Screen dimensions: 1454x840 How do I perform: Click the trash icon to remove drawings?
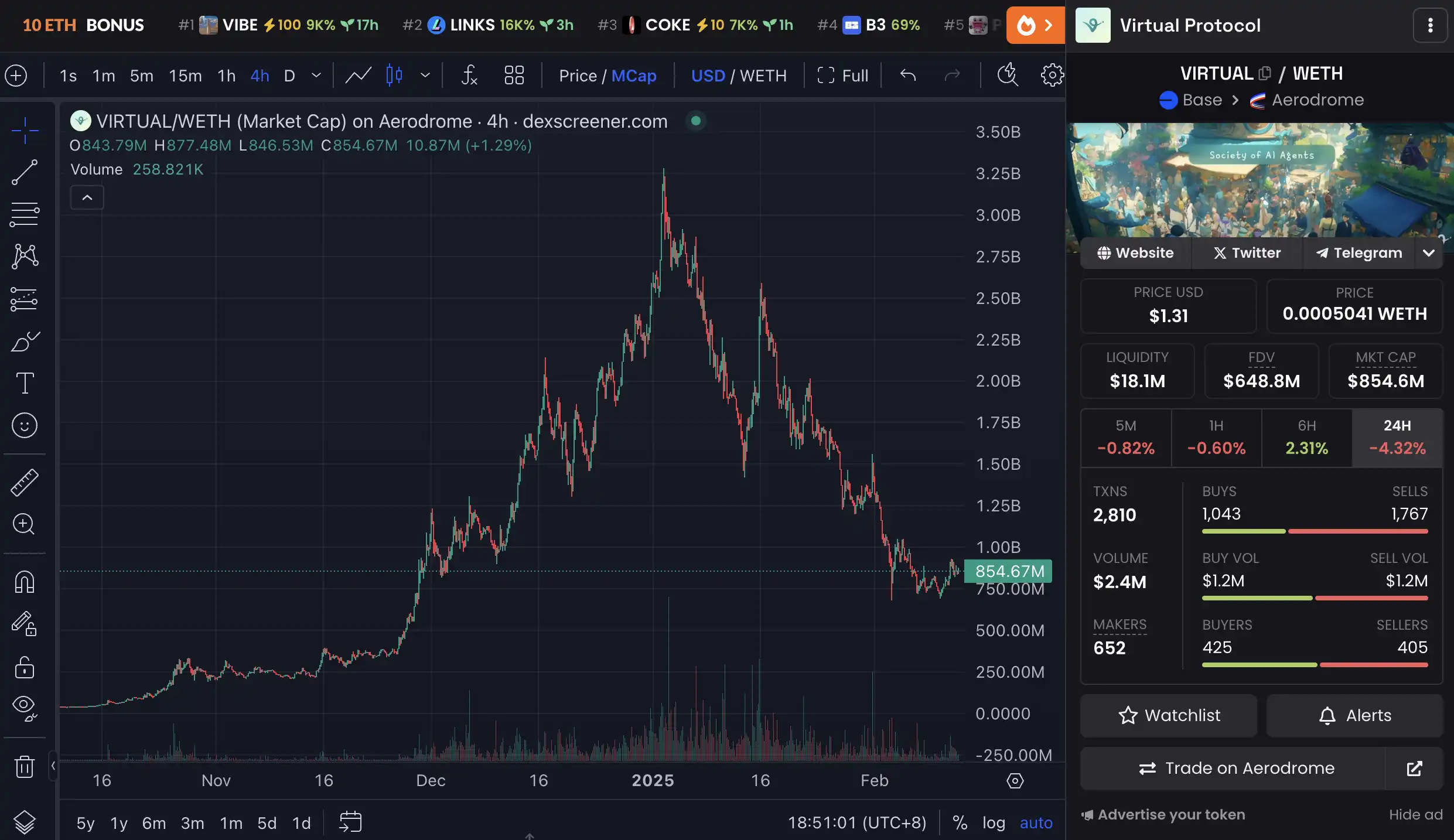pyautogui.click(x=25, y=767)
